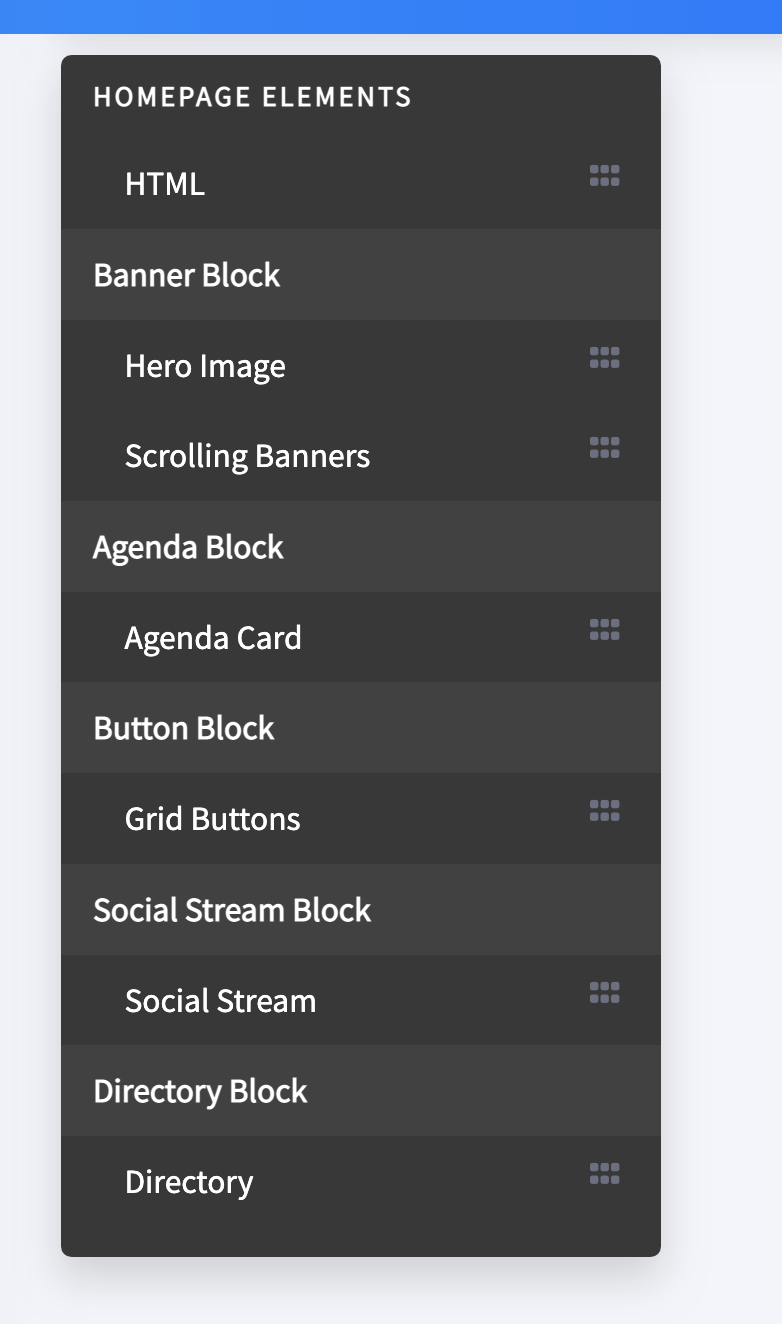Click the grid handle icon beside Directory
782x1324 pixels.
tap(604, 1173)
